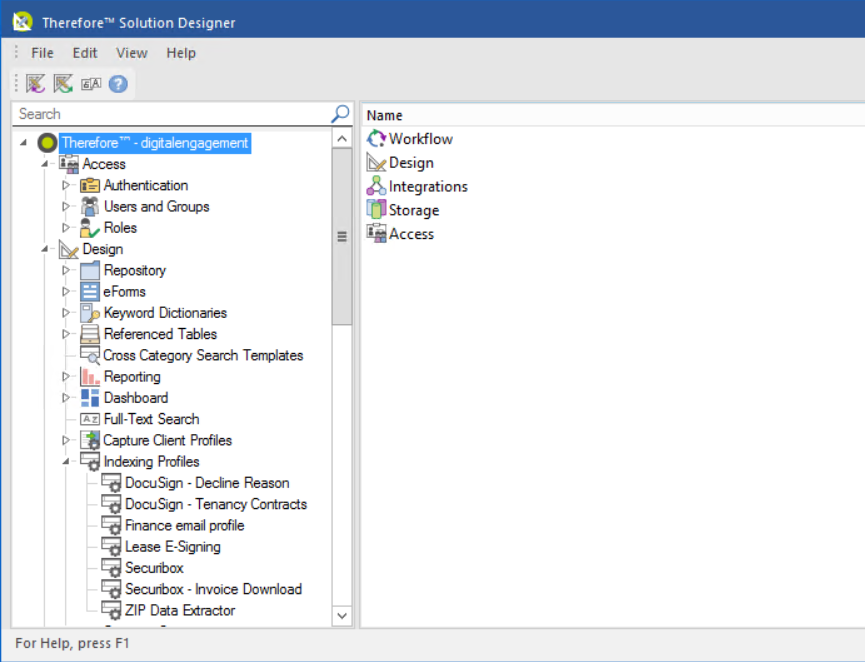Image resolution: width=865 pixels, height=662 pixels.
Task: Click the Repository folder icon
Action: point(90,270)
